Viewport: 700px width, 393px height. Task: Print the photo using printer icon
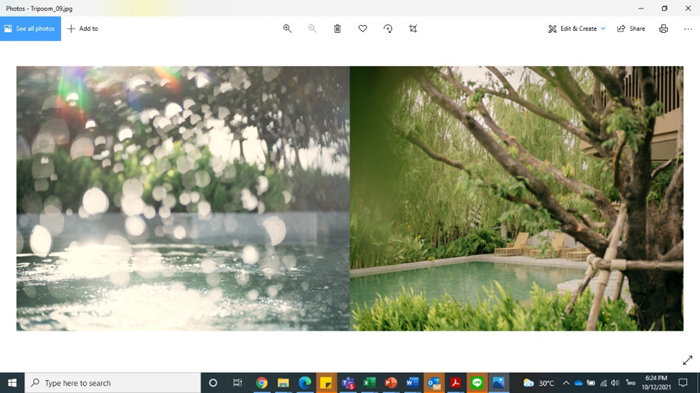[663, 29]
